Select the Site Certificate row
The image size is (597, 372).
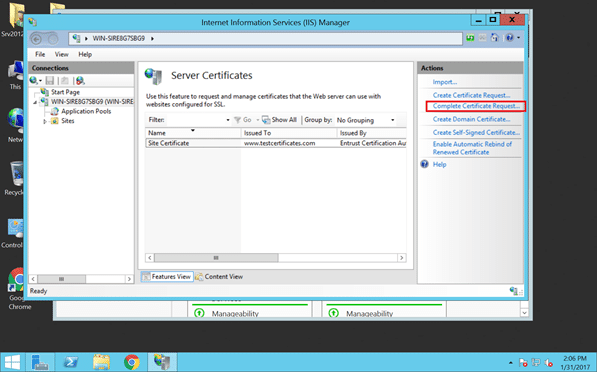276,143
